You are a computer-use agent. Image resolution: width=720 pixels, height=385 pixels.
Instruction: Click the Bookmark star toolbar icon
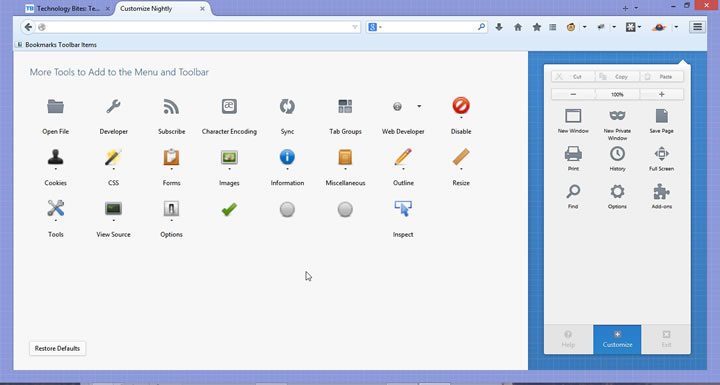tap(536, 27)
